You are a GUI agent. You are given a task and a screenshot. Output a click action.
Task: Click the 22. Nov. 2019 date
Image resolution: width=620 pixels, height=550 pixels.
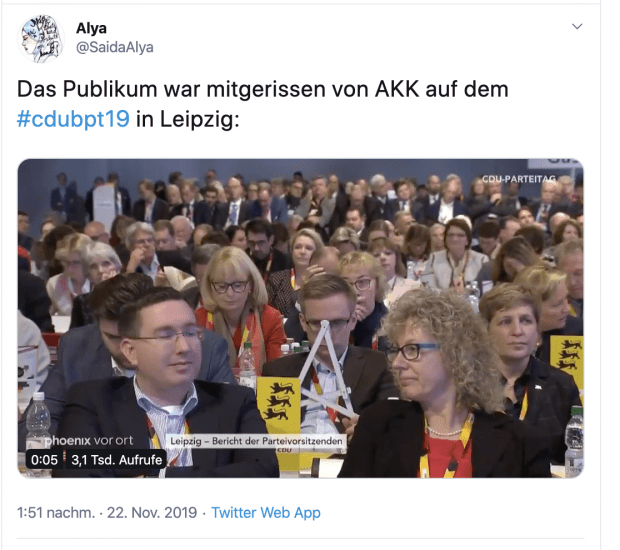pyautogui.click(x=152, y=512)
